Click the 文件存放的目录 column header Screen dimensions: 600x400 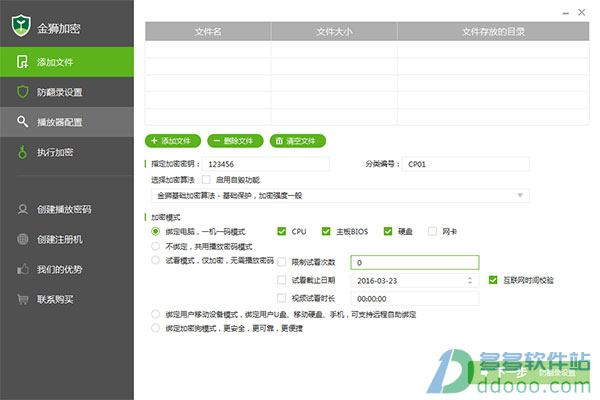point(493,31)
